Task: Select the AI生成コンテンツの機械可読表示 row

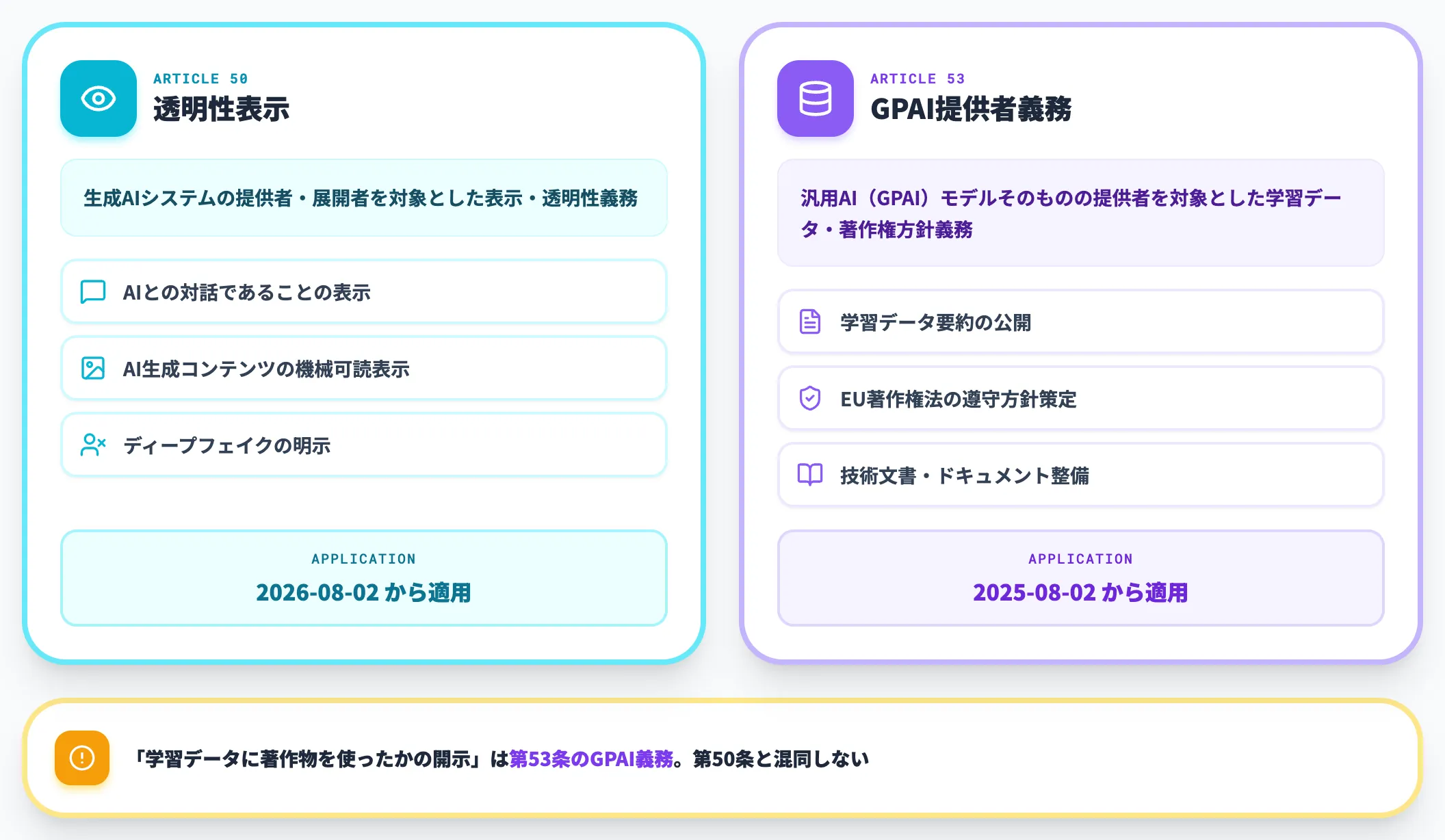Action: pyautogui.click(x=364, y=369)
